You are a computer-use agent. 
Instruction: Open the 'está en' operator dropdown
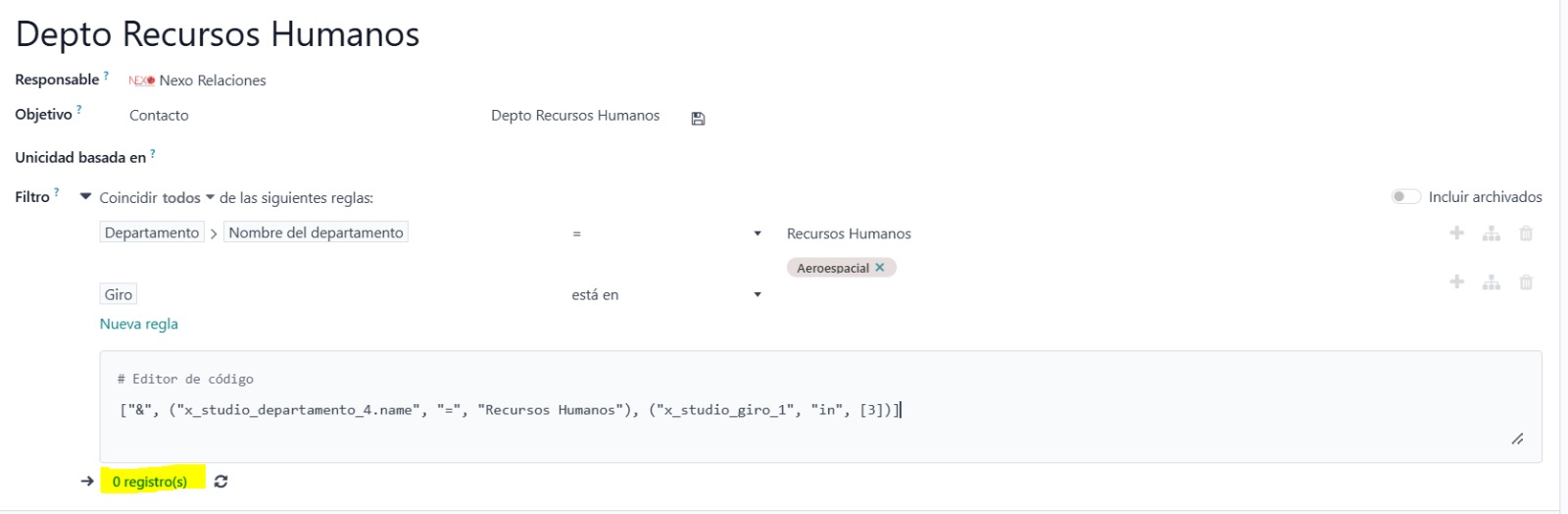click(x=666, y=294)
